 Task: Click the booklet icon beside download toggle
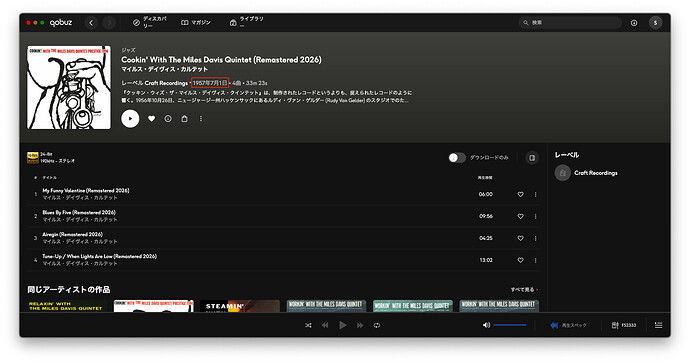532,158
